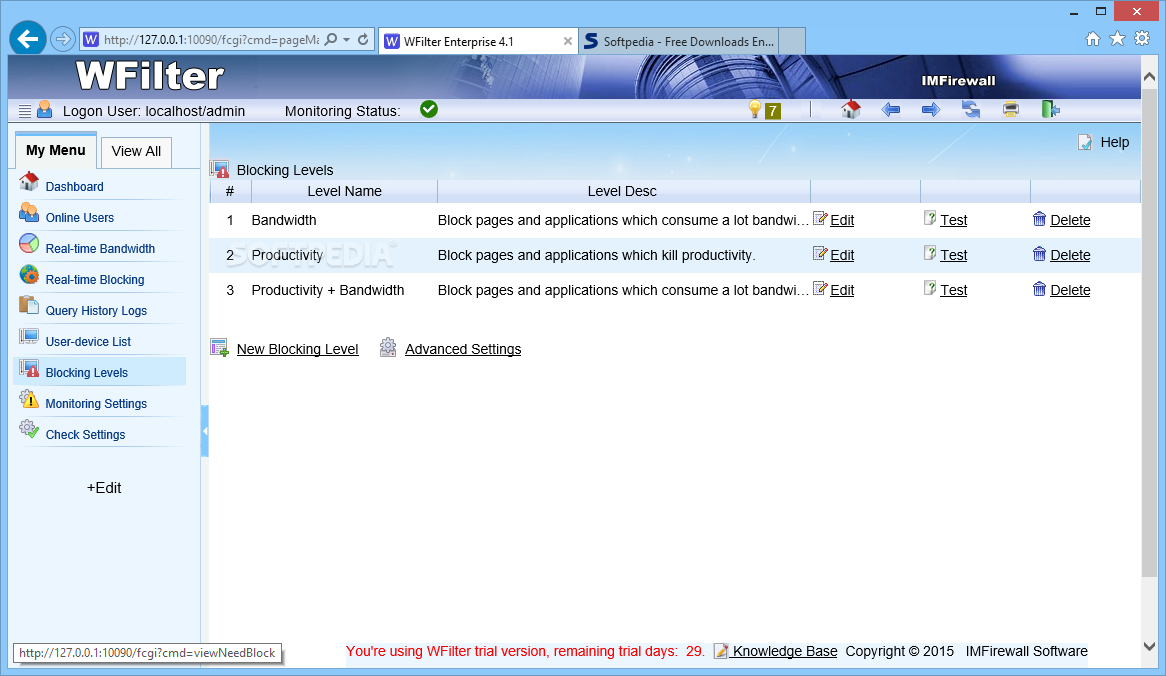Refresh the page from address bar
Screen dimensions: 1166x676
[363, 39]
